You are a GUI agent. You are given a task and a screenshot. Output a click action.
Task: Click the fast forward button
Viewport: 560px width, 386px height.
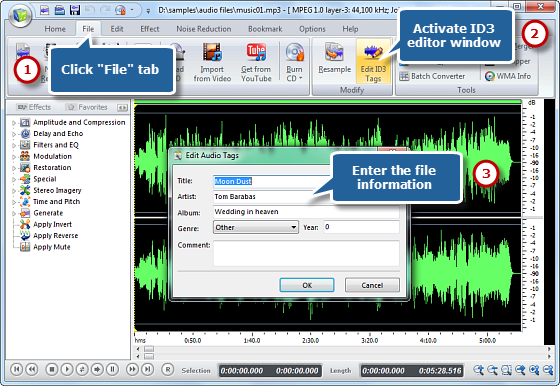[x=132, y=369]
